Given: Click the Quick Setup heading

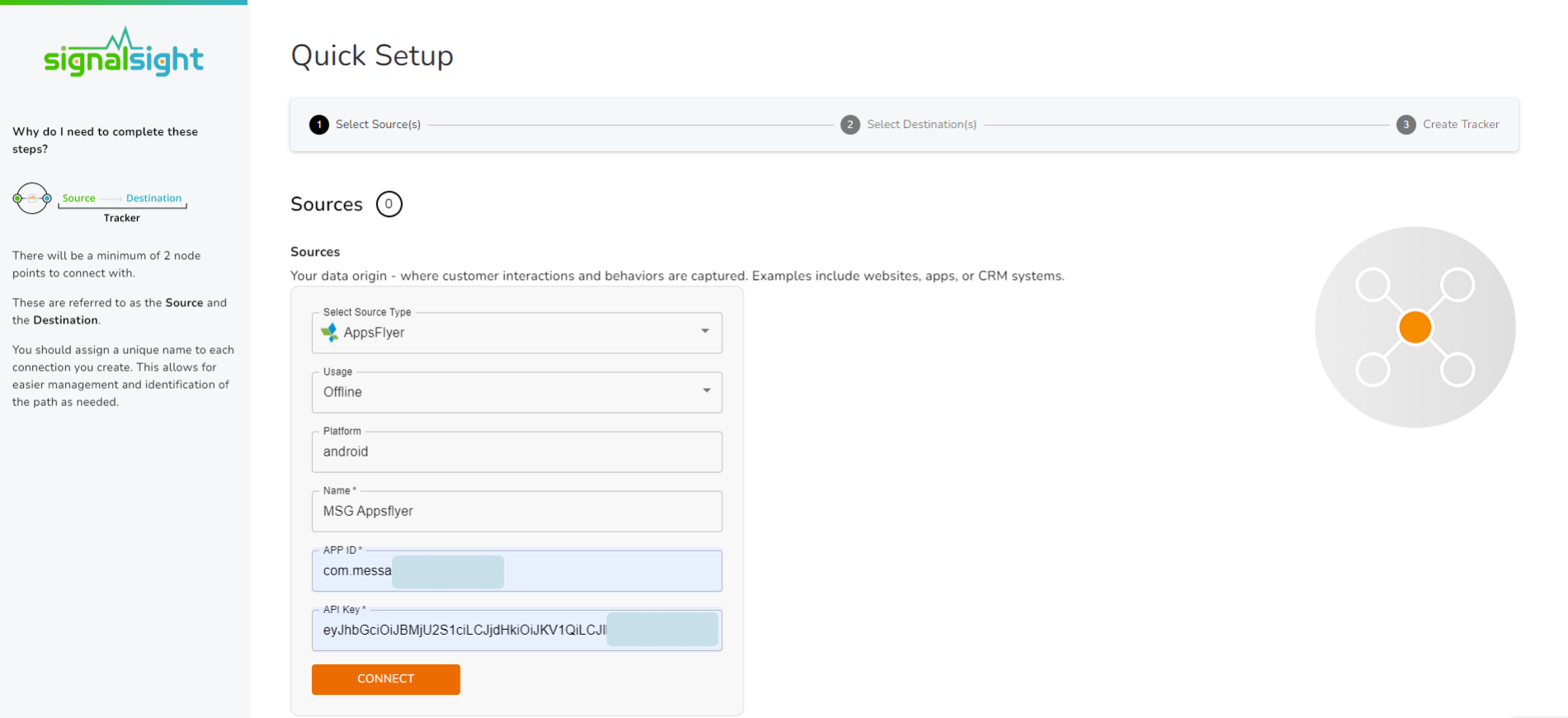Looking at the screenshot, I should pyautogui.click(x=372, y=55).
